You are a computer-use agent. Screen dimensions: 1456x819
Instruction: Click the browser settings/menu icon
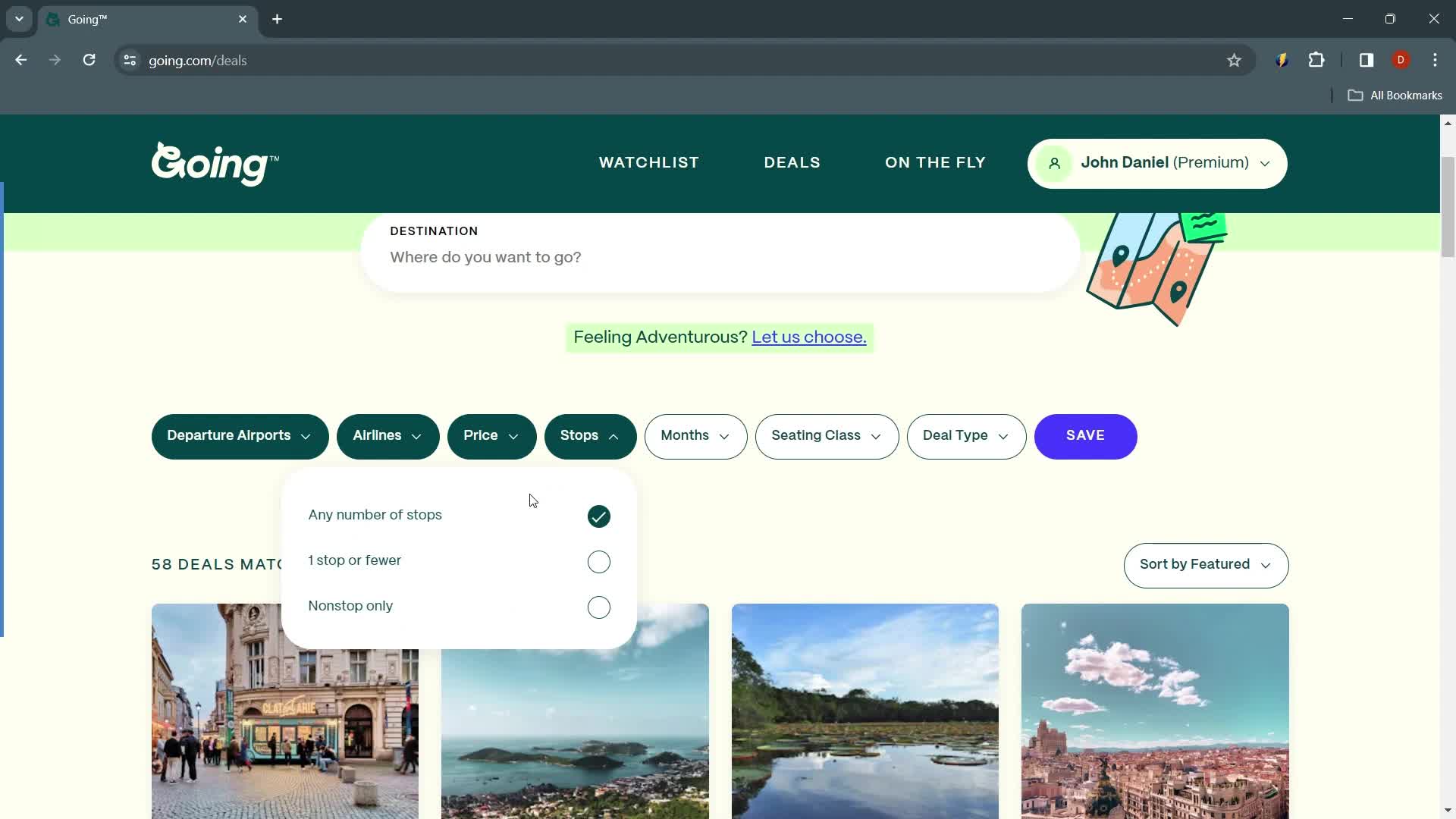coord(1436,60)
